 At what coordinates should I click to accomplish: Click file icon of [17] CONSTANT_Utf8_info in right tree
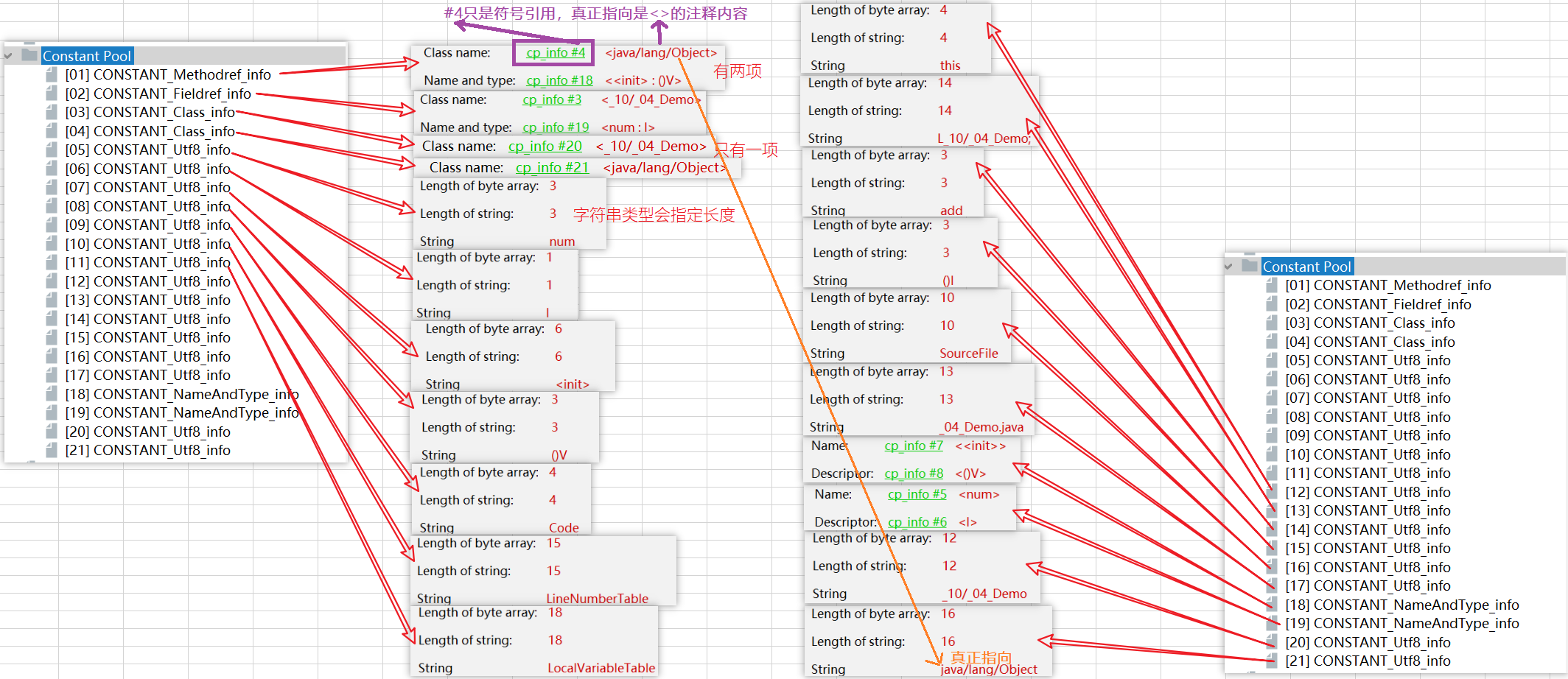1272,585
